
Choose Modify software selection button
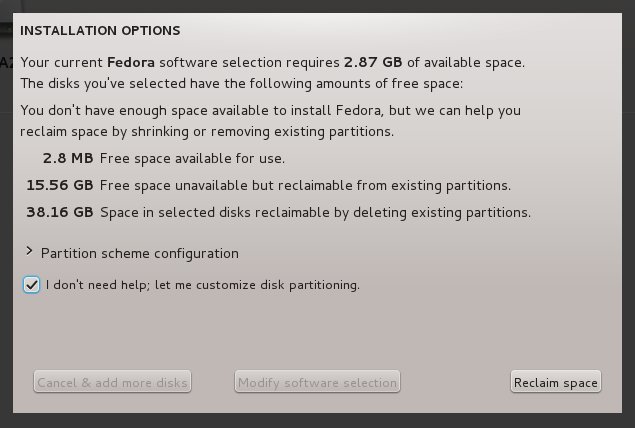[317, 382]
